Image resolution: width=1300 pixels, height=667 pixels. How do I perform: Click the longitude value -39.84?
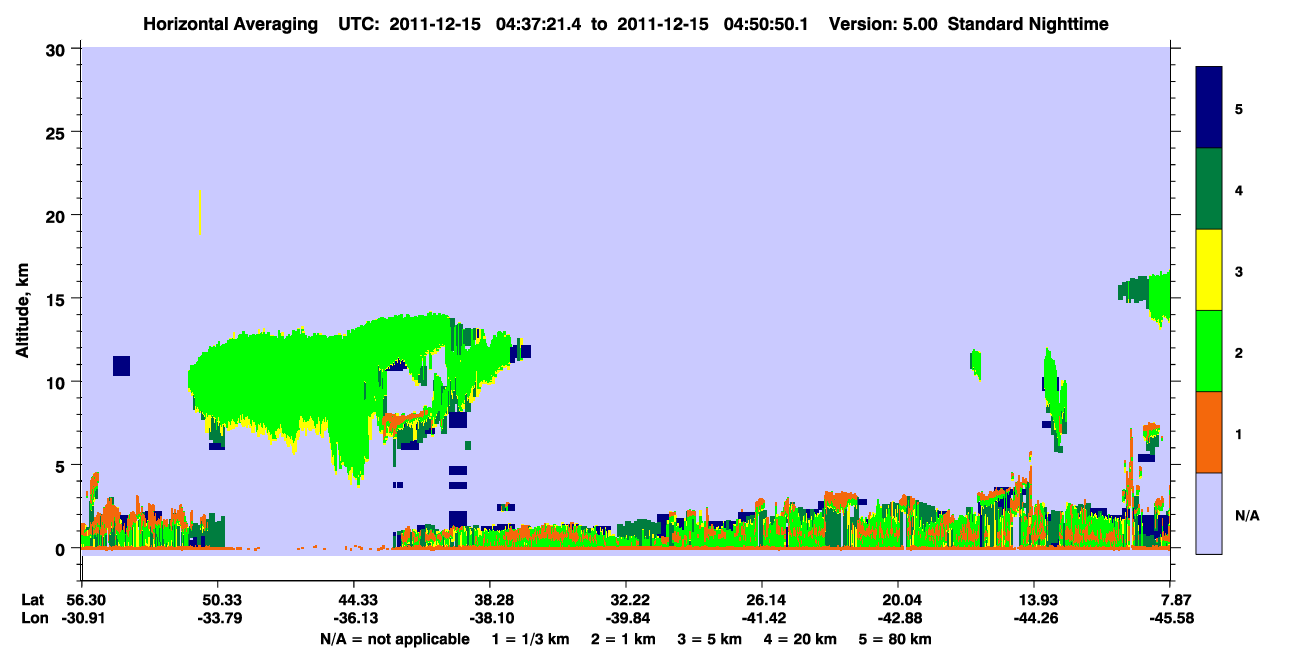(626, 618)
